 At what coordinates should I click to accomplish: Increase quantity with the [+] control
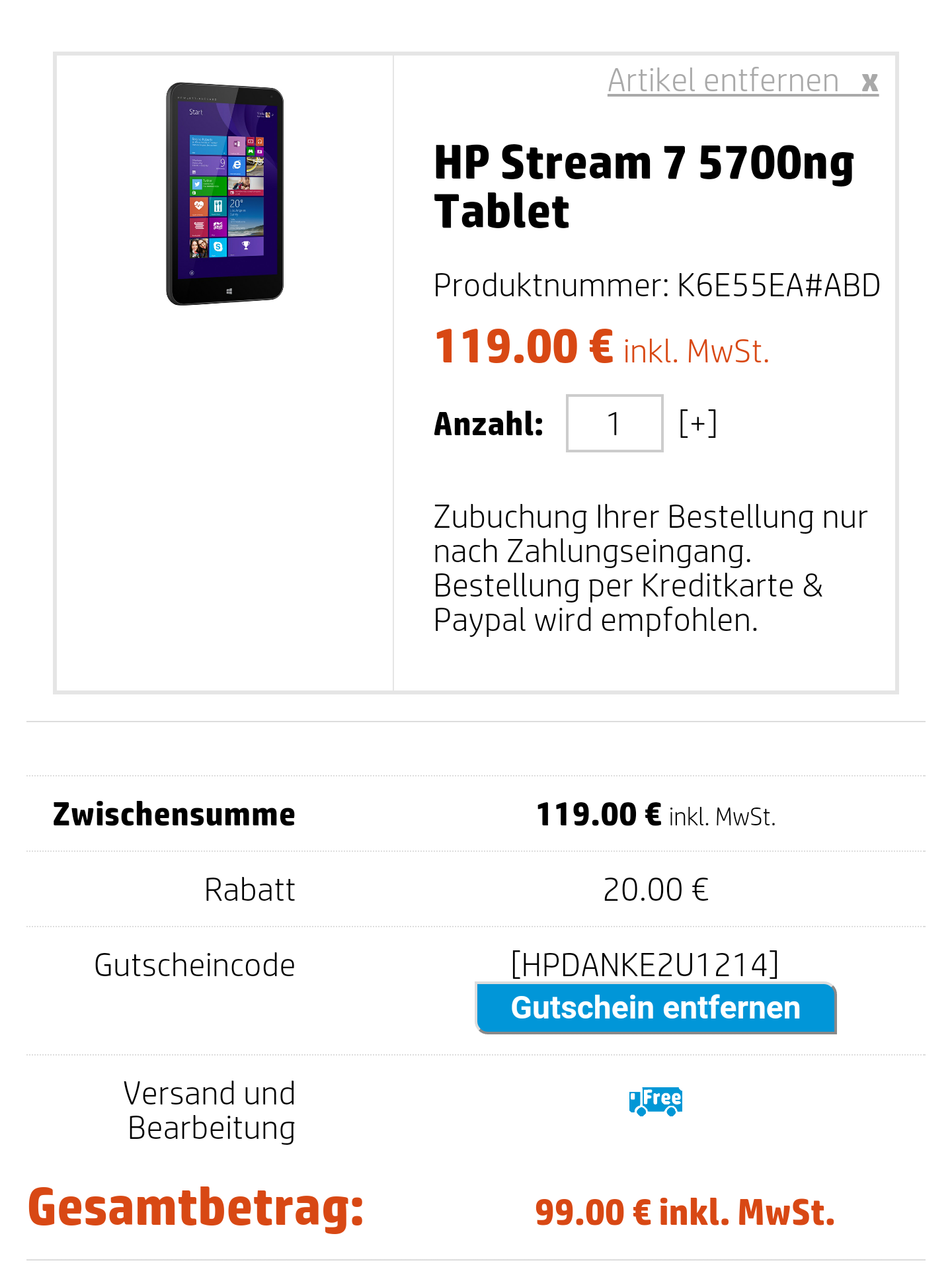click(x=698, y=423)
